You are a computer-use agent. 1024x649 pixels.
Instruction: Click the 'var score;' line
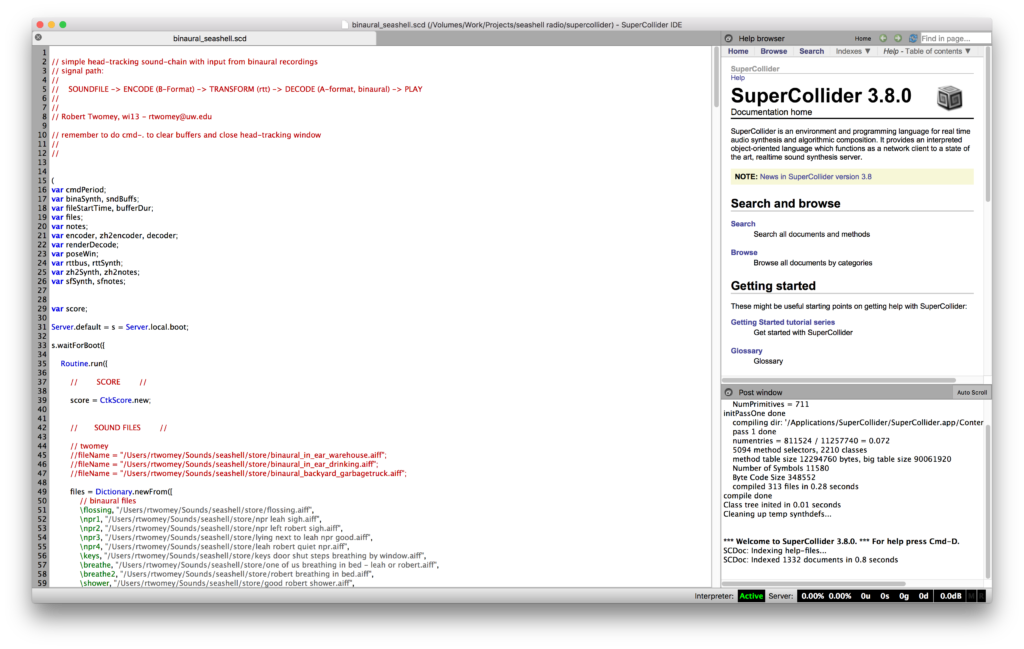pyautogui.click(x=69, y=309)
